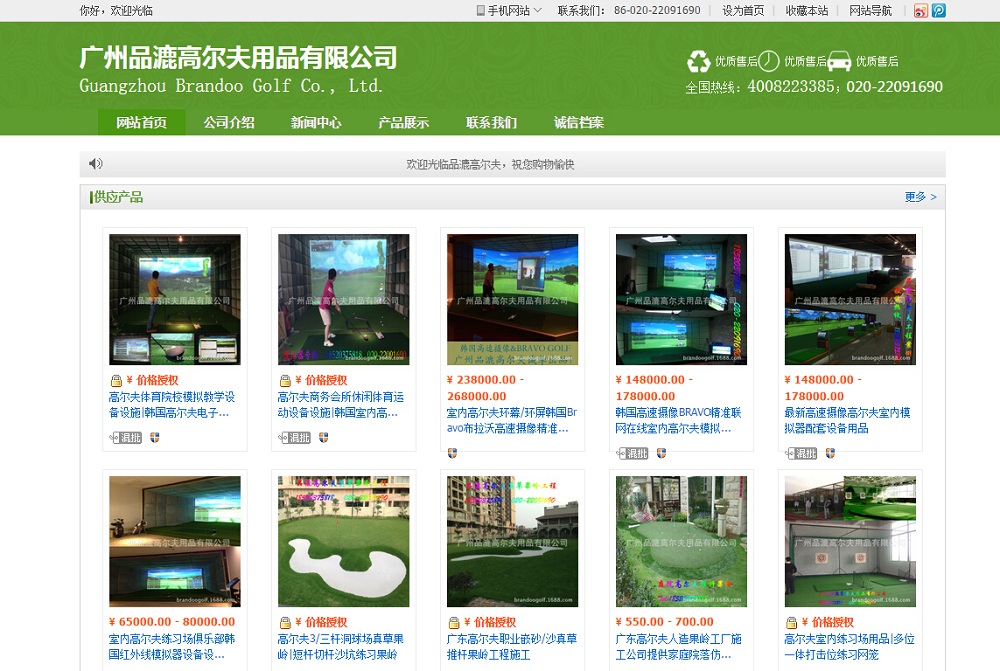Open 韩国高速摄像BRAVO精准联网 product link
The width and height of the screenshot is (1000, 671).
pos(679,420)
